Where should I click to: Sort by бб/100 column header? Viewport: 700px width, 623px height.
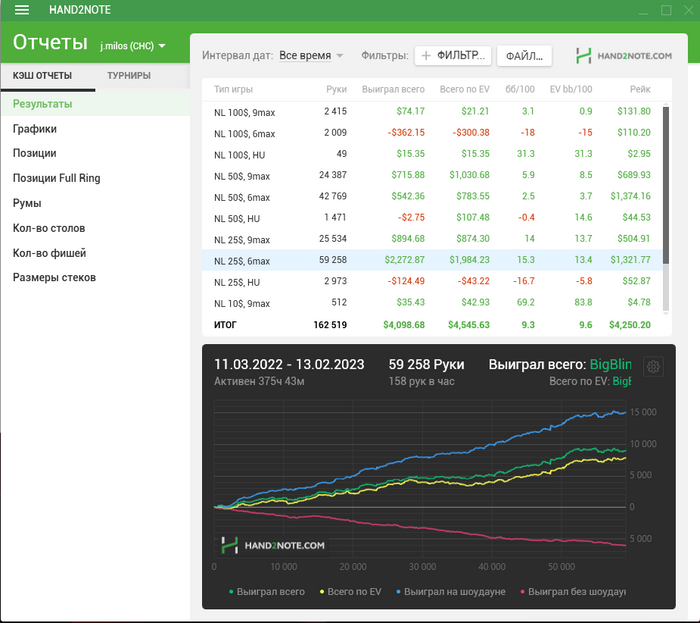pos(520,89)
